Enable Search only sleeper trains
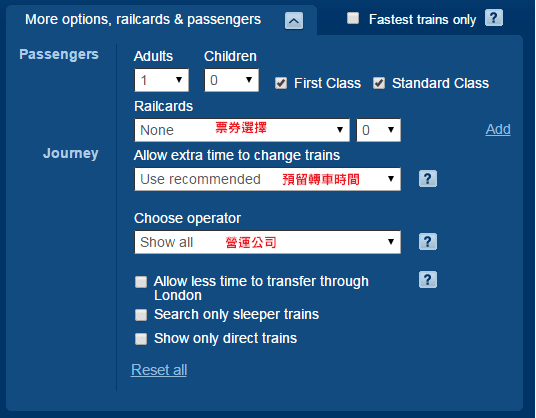This screenshot has width=536, height=418. point(141,315)
